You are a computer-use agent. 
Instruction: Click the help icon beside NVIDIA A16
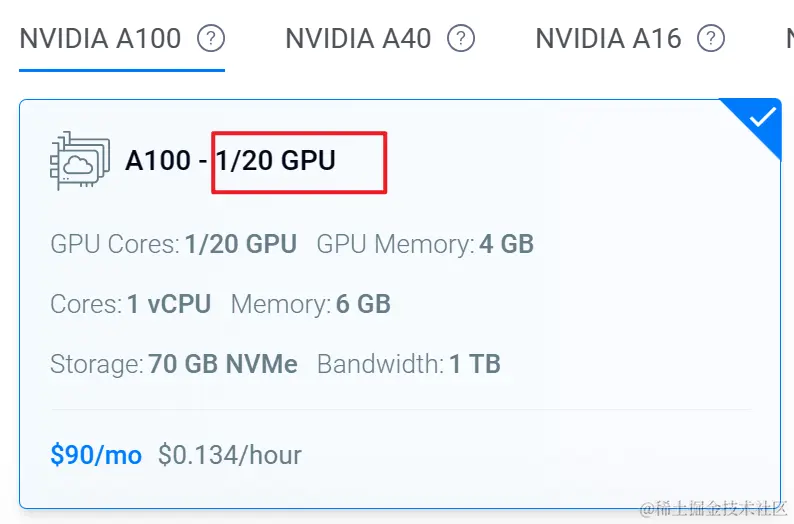pyautogui.click(x=711, y=39)
